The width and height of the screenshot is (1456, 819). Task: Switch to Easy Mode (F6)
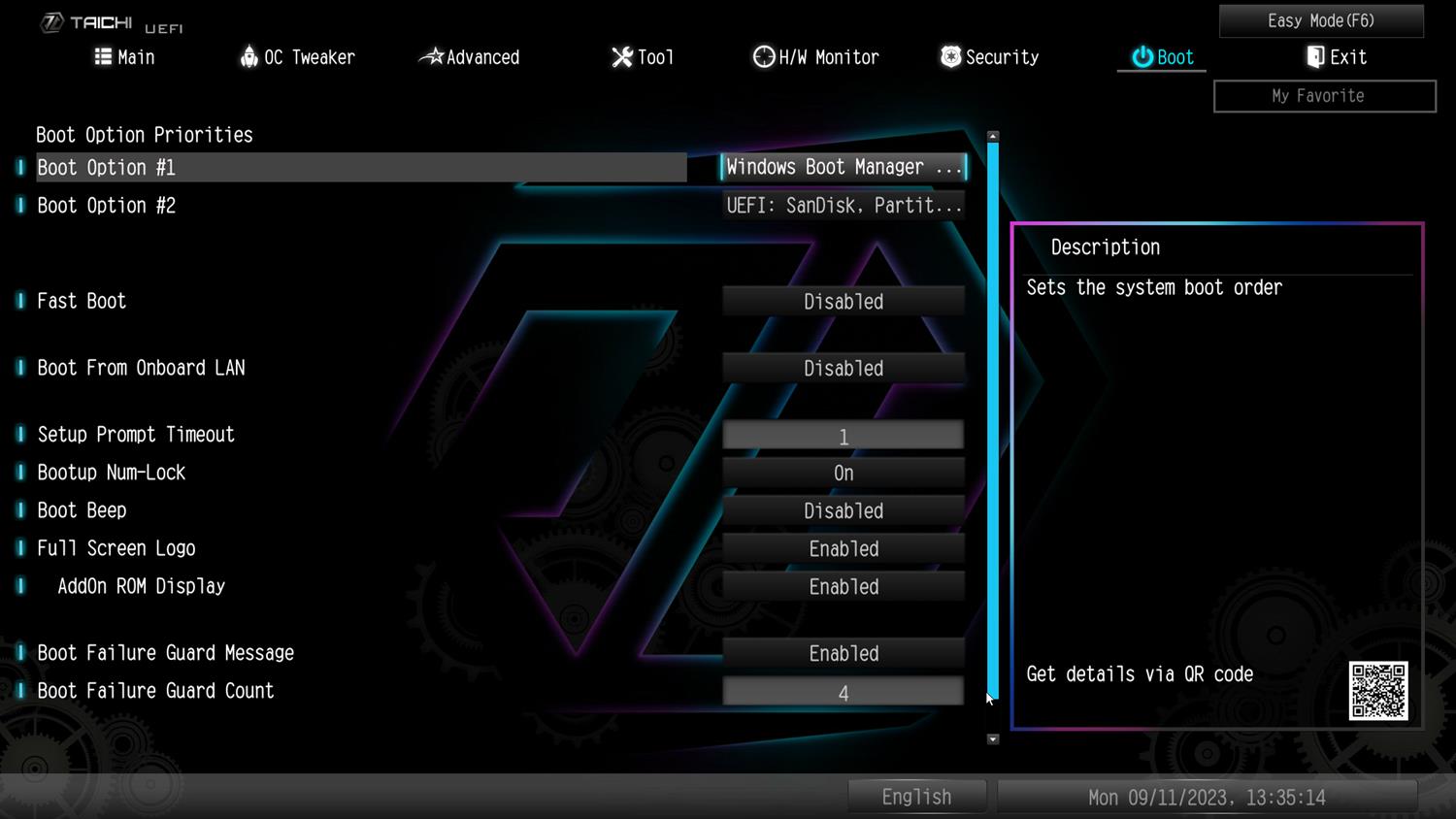click(1320, 20)
